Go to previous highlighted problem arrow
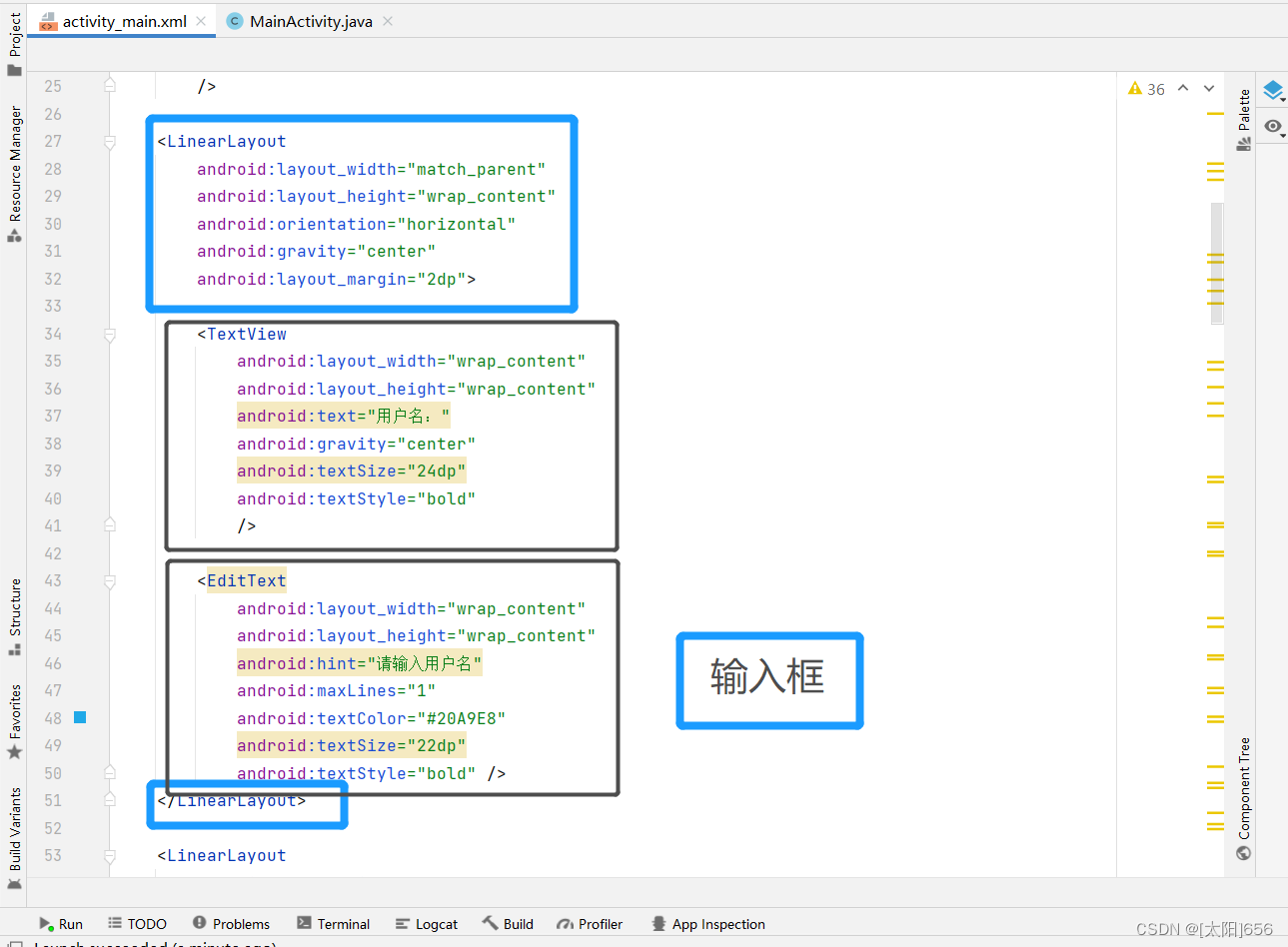This screenshot has height=947, width=1288. tap(1183, 88)
